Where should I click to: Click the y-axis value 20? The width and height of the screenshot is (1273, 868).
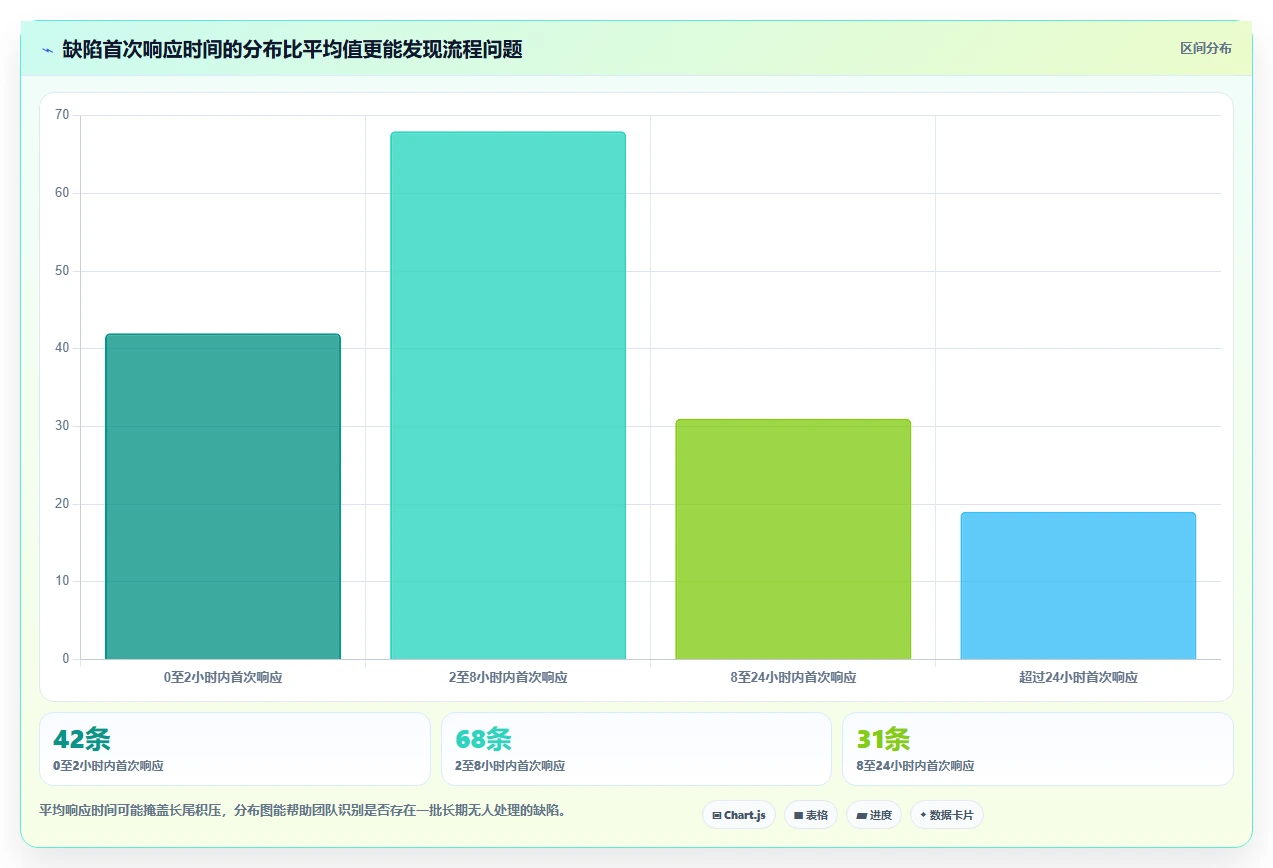[62, 504]
